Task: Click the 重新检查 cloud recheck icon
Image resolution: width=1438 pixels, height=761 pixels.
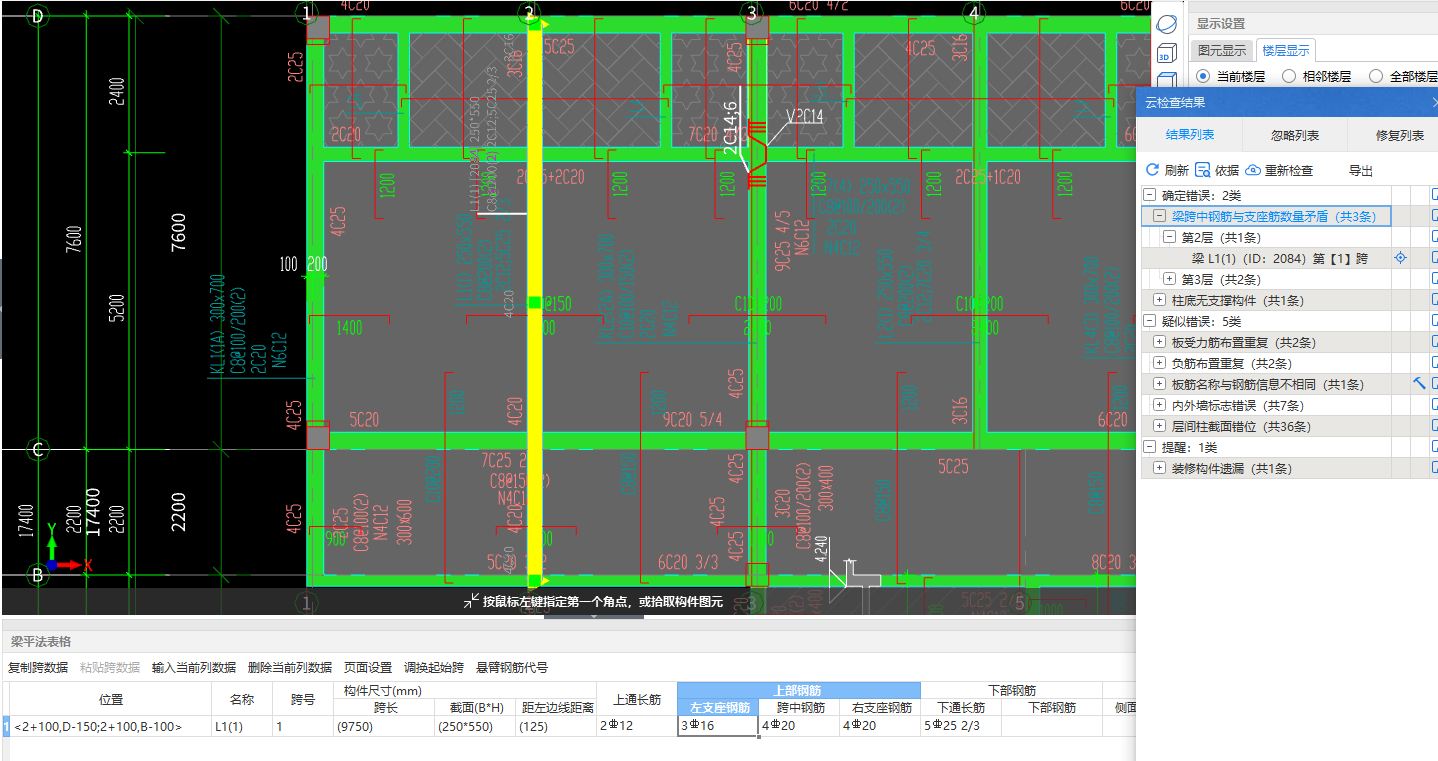Action: coord(1252,170)
